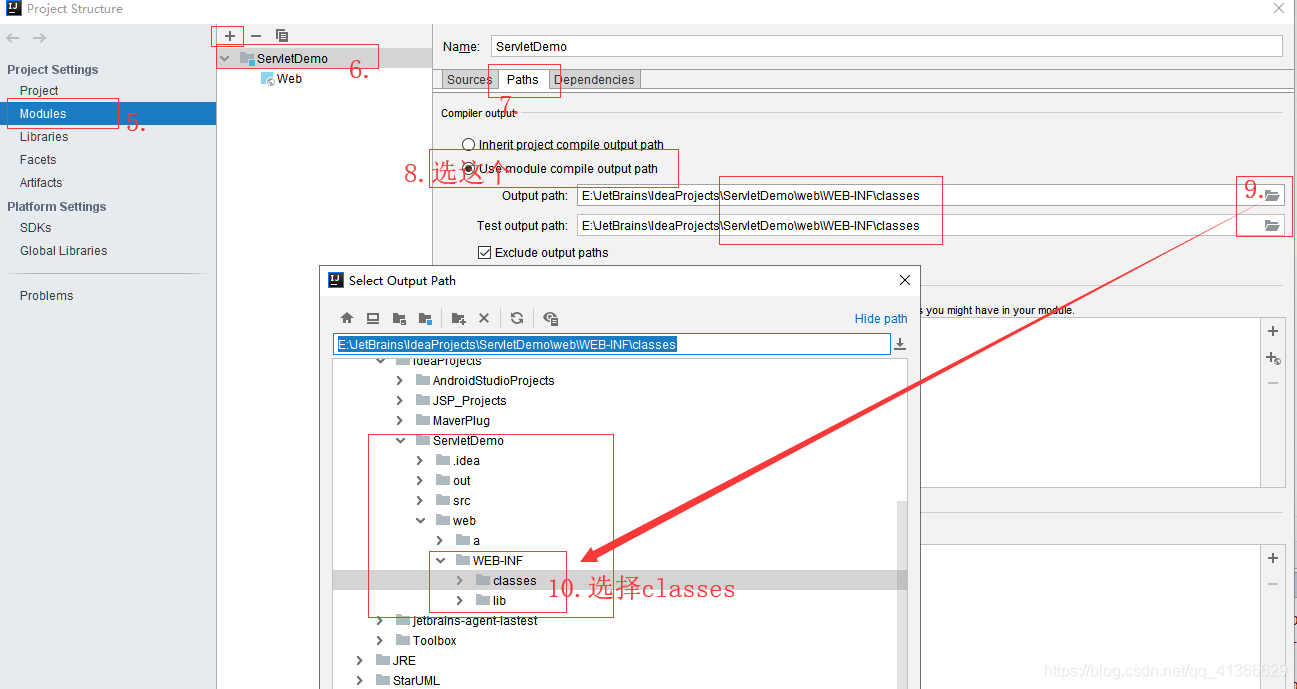Viewport: 1297px width, 689px height.
Task: Collapse ServletDemo folder in file tree
Action: click(399, 441)
